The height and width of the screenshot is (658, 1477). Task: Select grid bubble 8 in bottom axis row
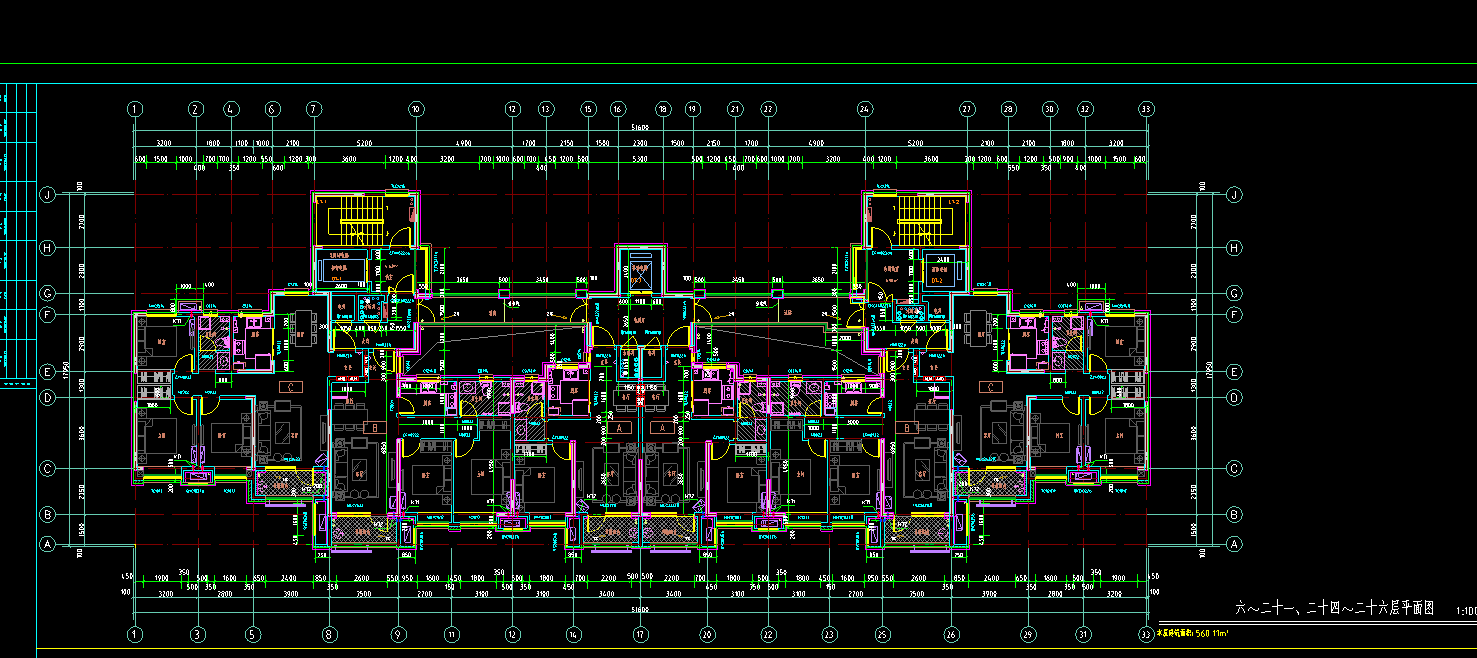tap(329, 634)
